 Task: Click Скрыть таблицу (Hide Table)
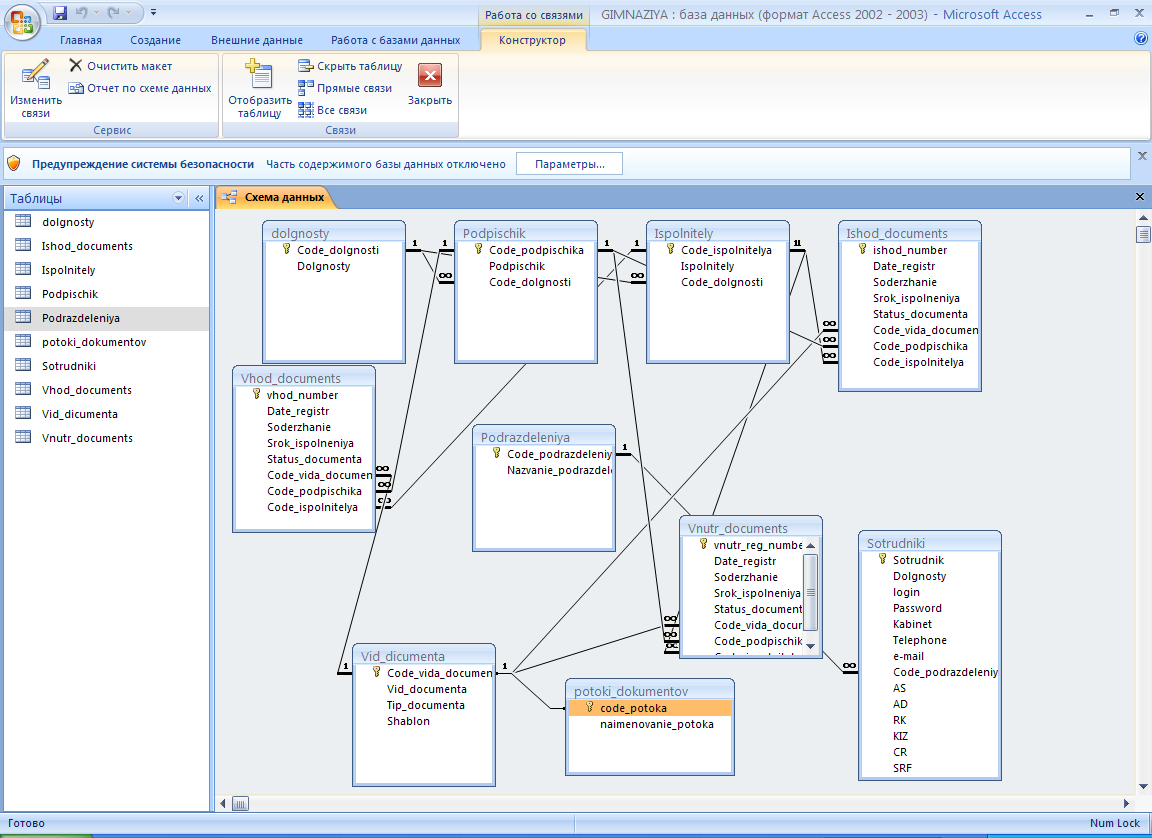pyautogui.click(x=350, y=66)
